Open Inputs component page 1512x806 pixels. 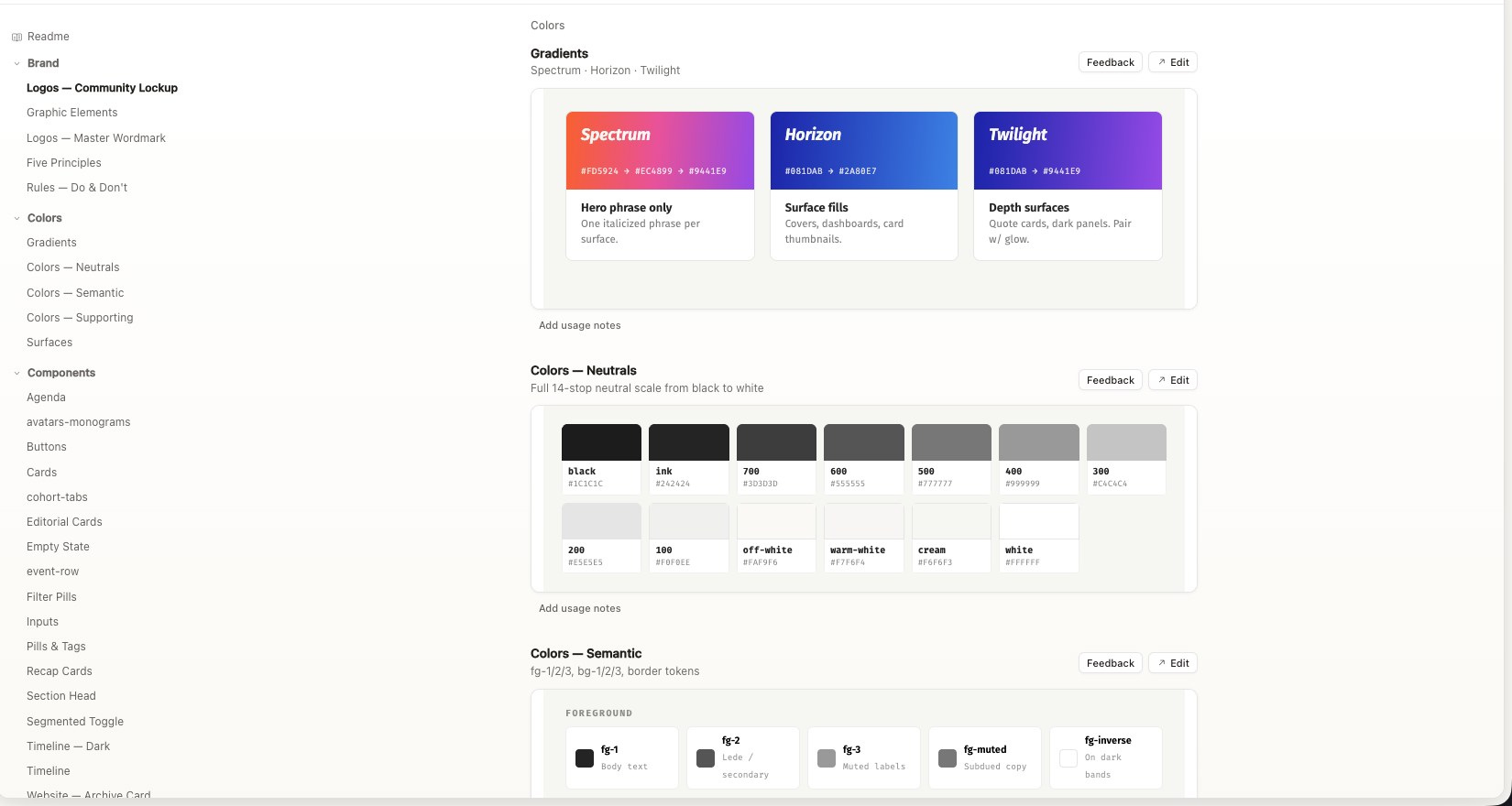coord(42,622)
